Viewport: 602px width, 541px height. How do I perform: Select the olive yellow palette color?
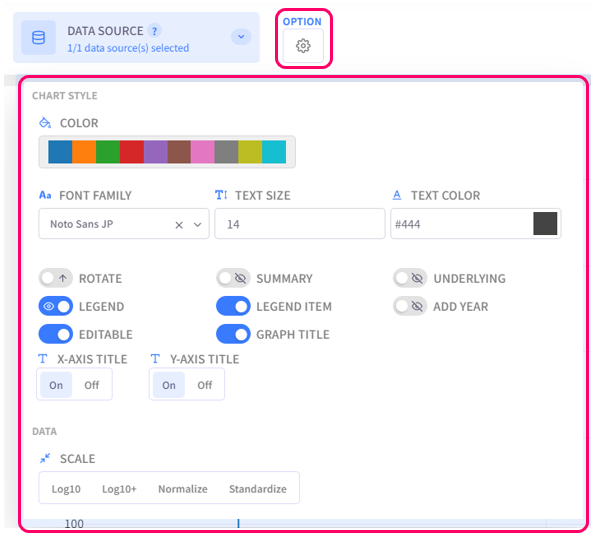coord(250,152)
